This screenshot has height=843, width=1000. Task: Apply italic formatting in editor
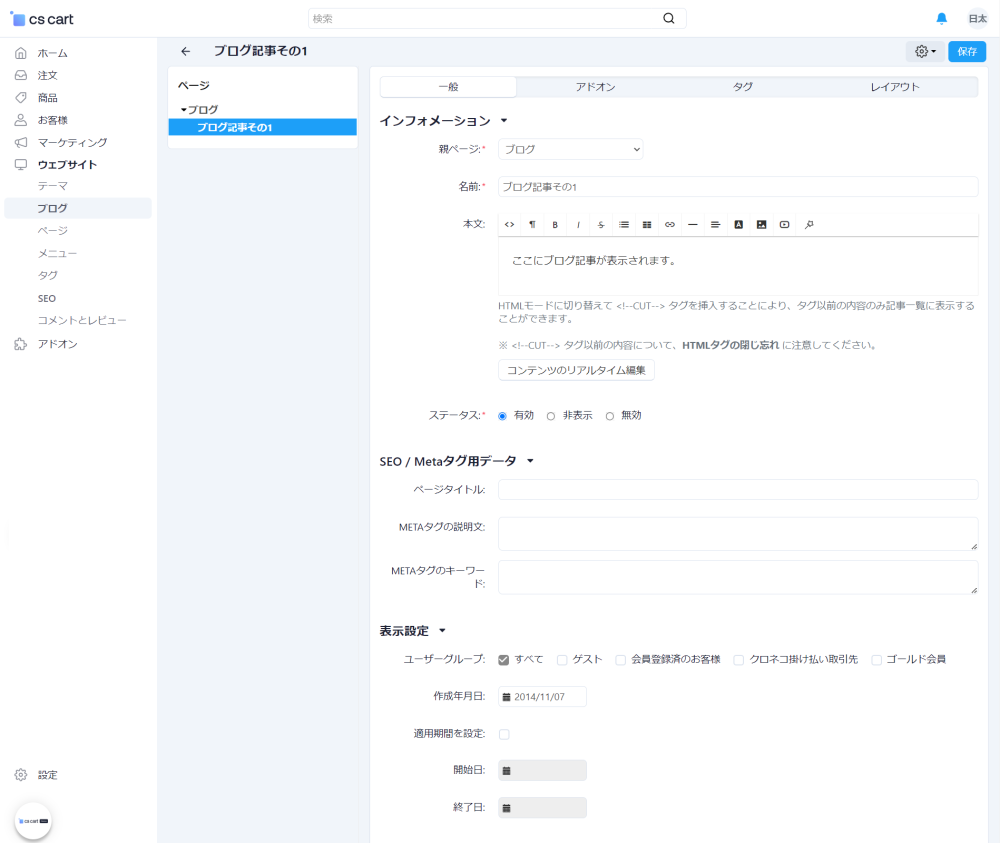(x=578, y=224)
